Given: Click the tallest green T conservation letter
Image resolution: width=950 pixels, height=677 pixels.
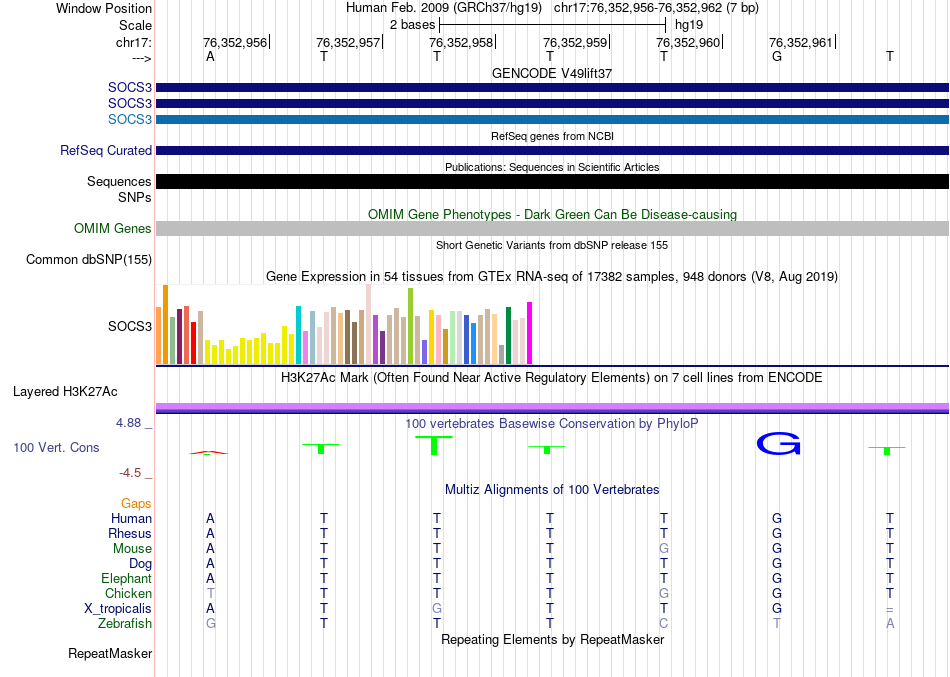Looking at the screenshot, I should [x=434, y=445].
